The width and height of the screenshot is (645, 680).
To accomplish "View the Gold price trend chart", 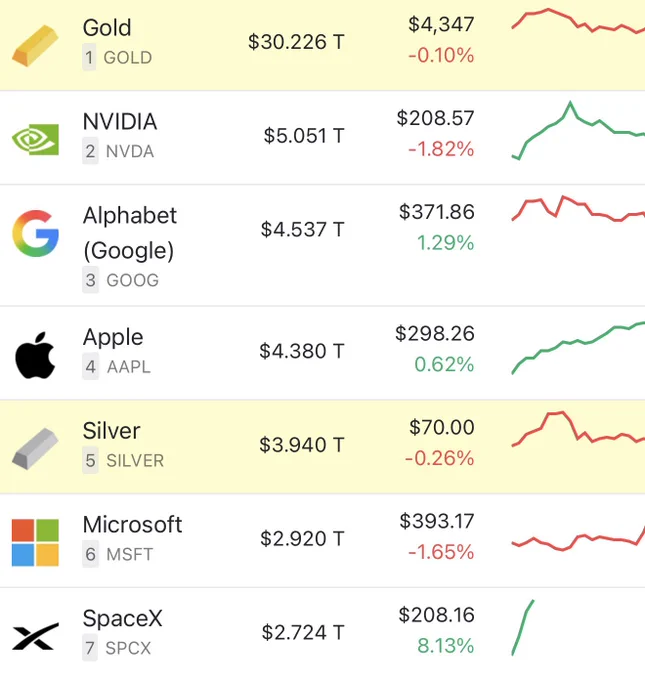I will [x=578, y=20].
